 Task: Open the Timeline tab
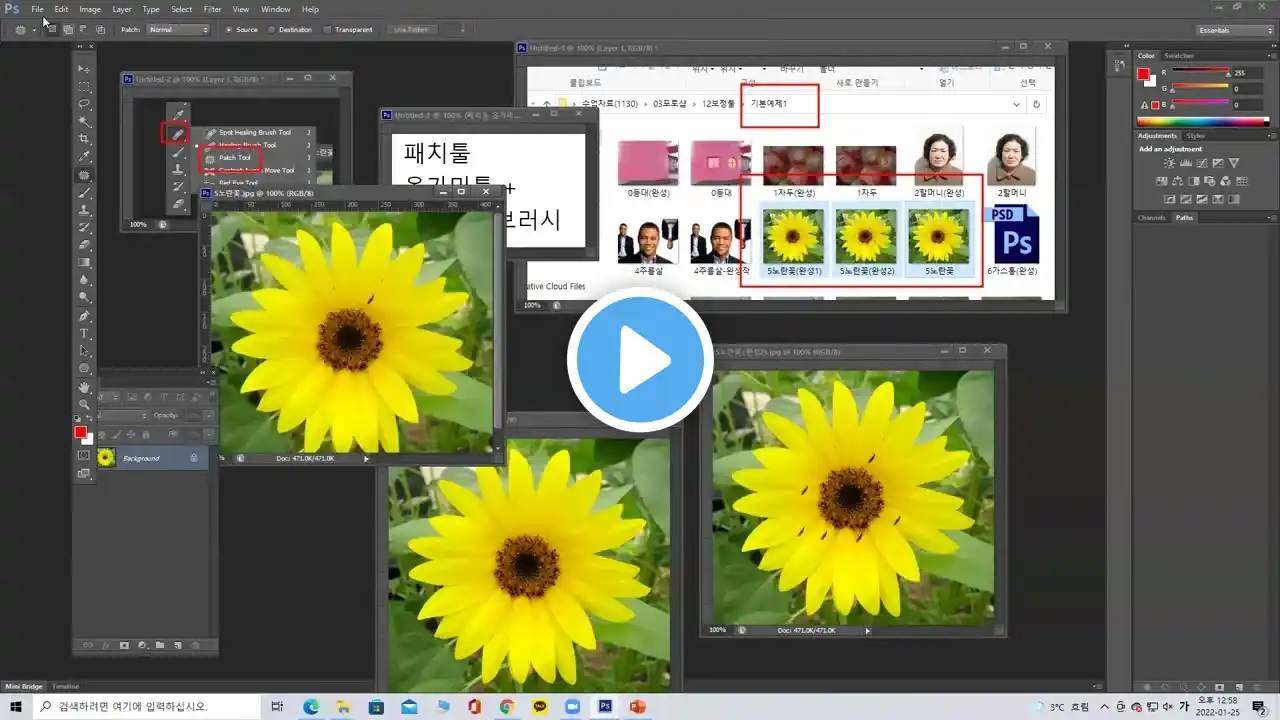click(66, 686)
